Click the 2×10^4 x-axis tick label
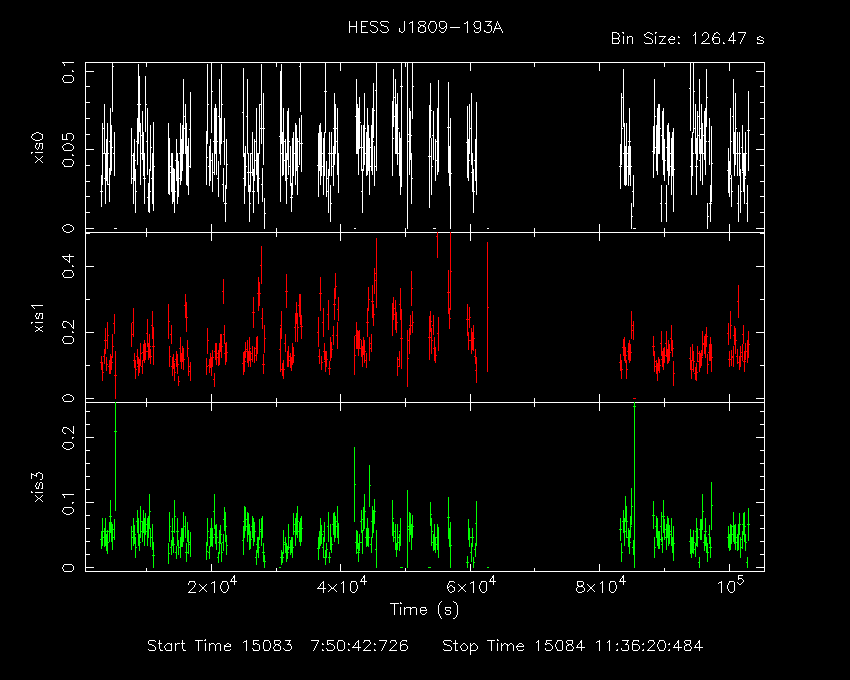The image size is (850, 680). pyautogui.click(x=212, y=586)
